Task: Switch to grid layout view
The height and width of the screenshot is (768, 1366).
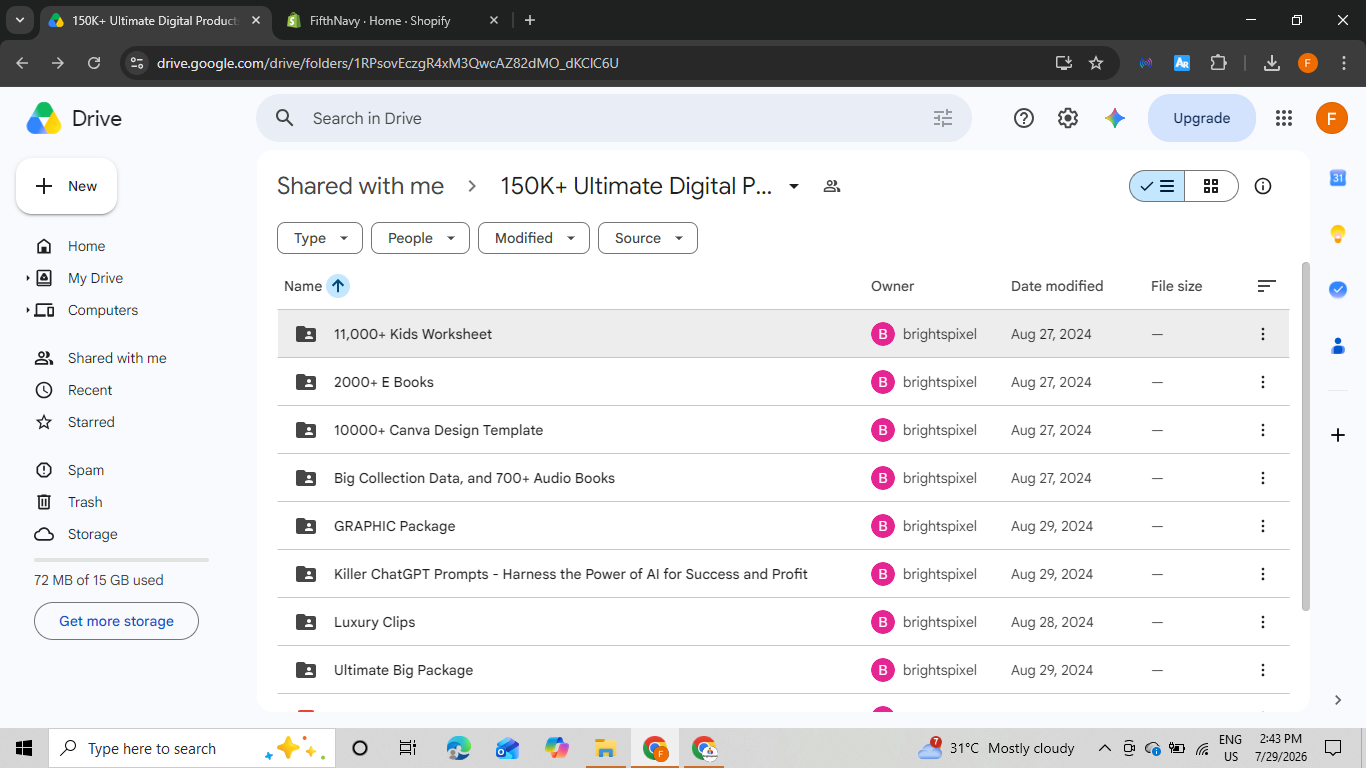Action: [1211, 186]
